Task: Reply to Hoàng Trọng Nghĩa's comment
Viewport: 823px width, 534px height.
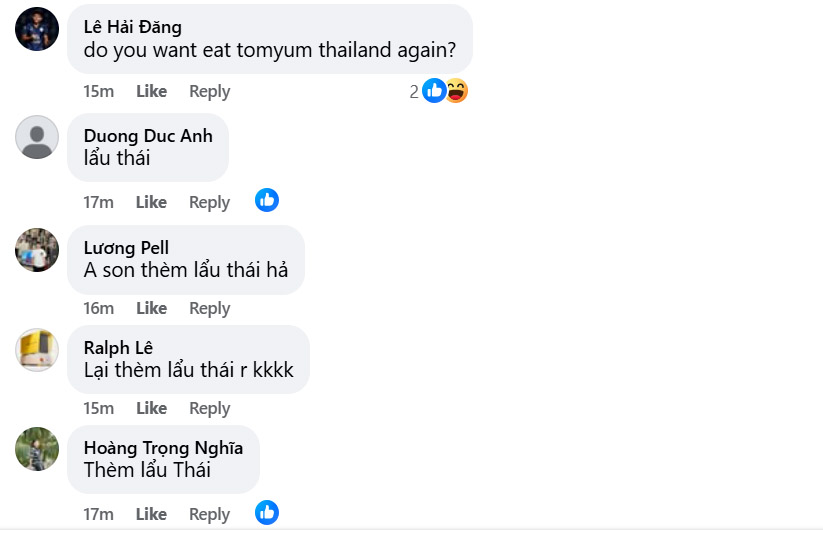Action: tap(210, 514)
